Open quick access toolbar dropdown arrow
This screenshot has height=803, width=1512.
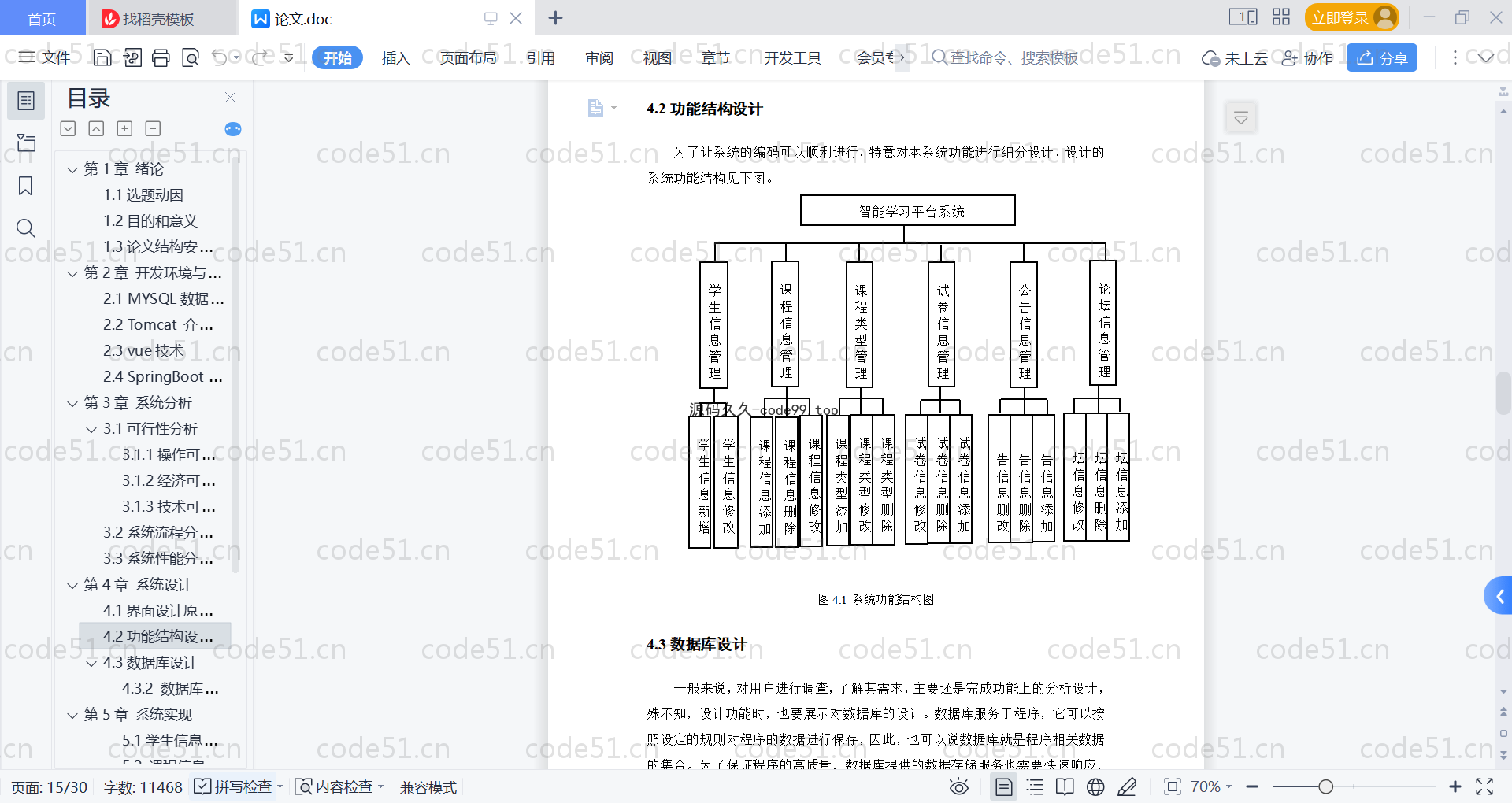pyautogui.click(x=289, y=57)
